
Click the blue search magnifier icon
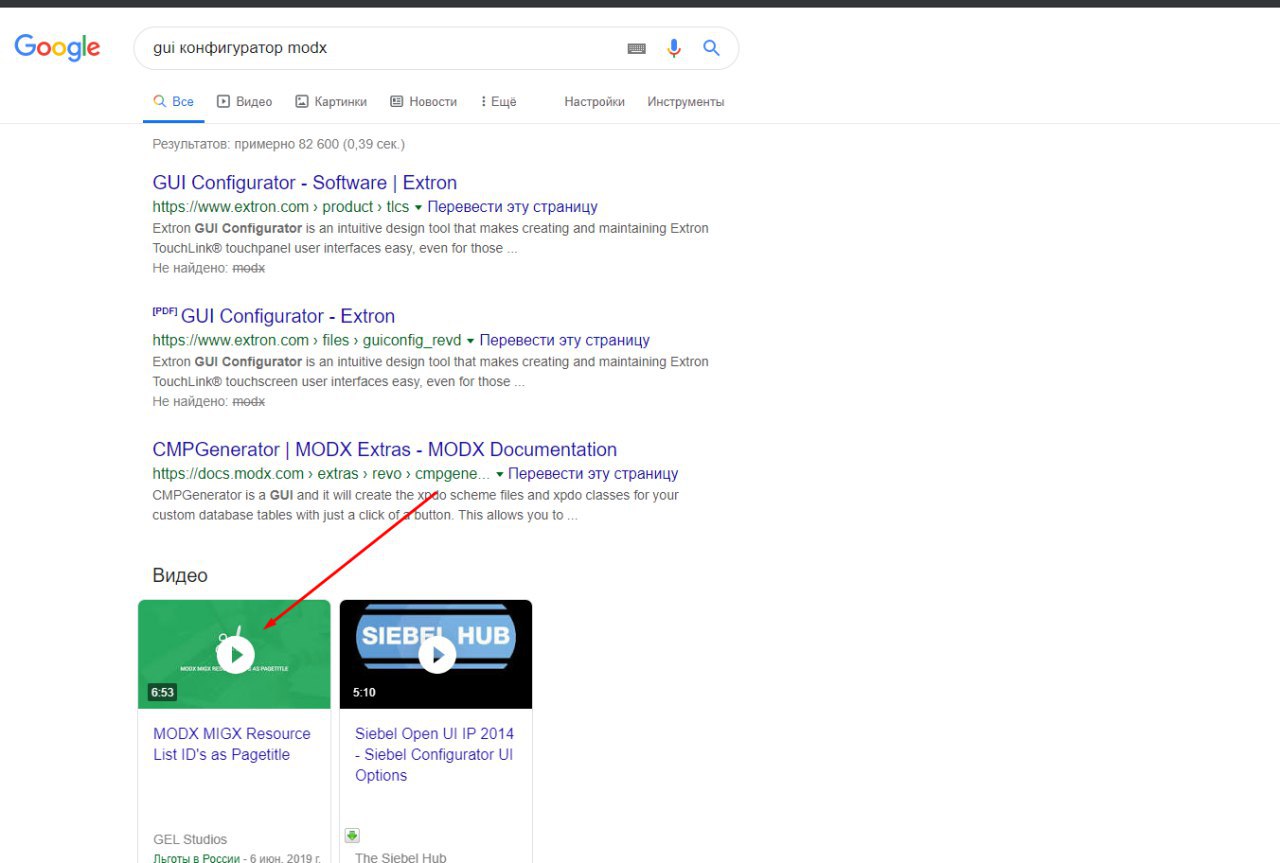(711, 48)
